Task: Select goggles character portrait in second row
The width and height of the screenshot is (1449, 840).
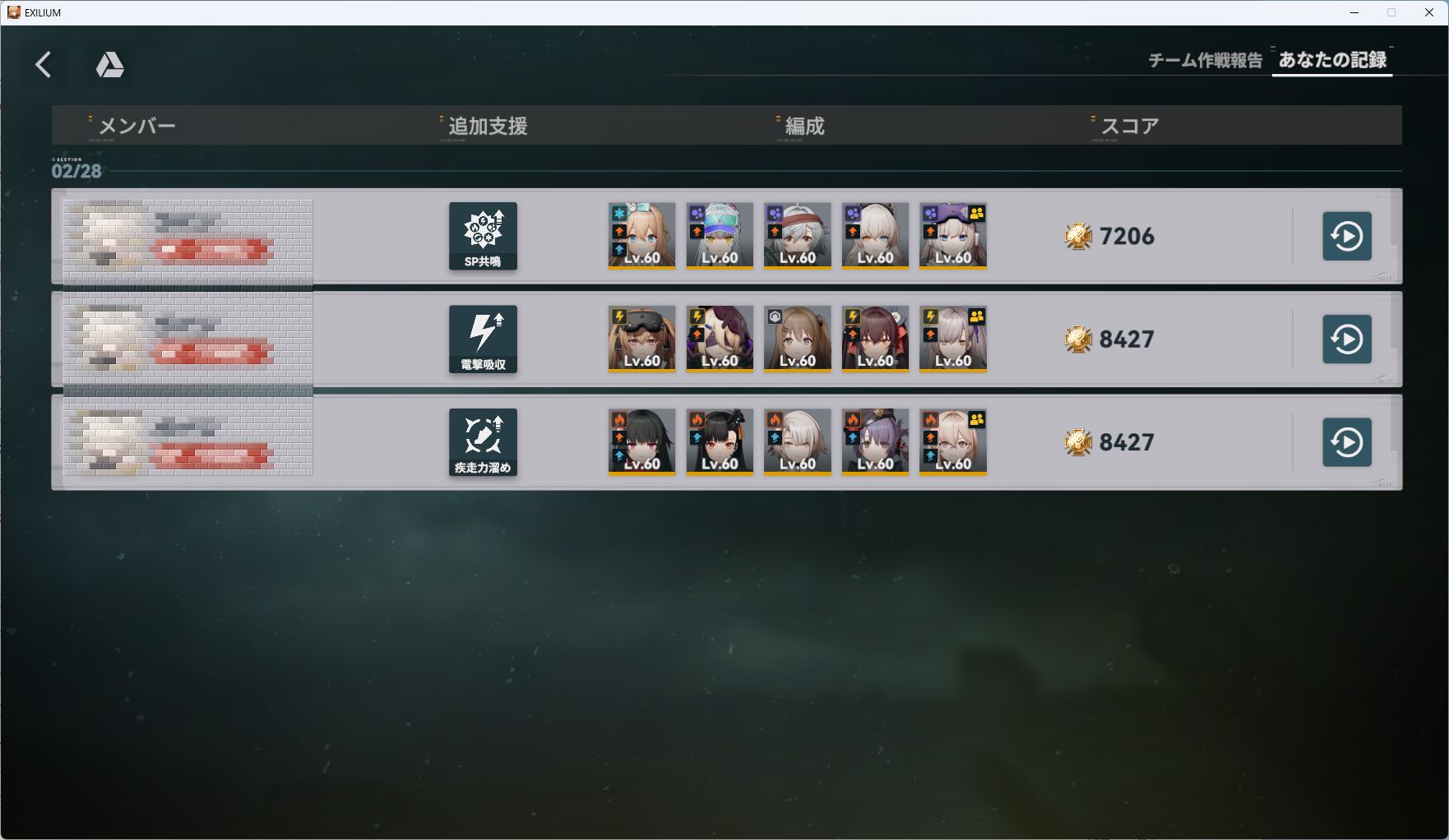Action: (641, 339)
